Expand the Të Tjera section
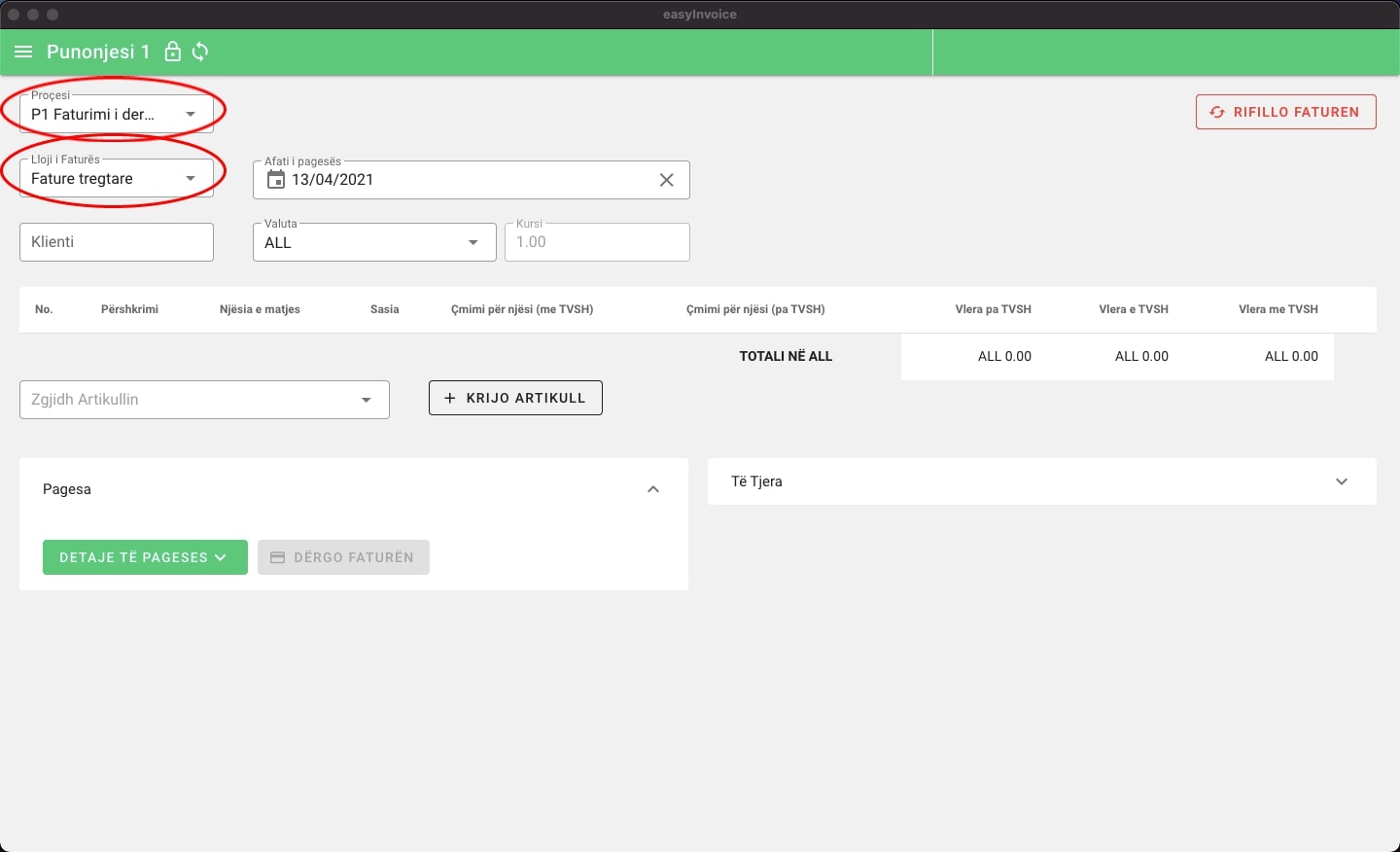The height and width of the screenshot is (852, 1400). (1342, 480)
